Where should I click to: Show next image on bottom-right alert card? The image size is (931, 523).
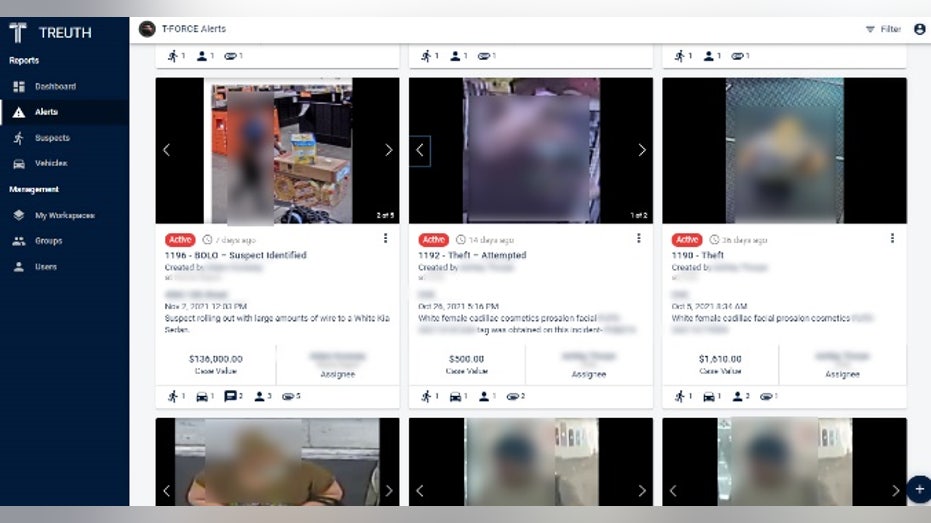point(895,491)
